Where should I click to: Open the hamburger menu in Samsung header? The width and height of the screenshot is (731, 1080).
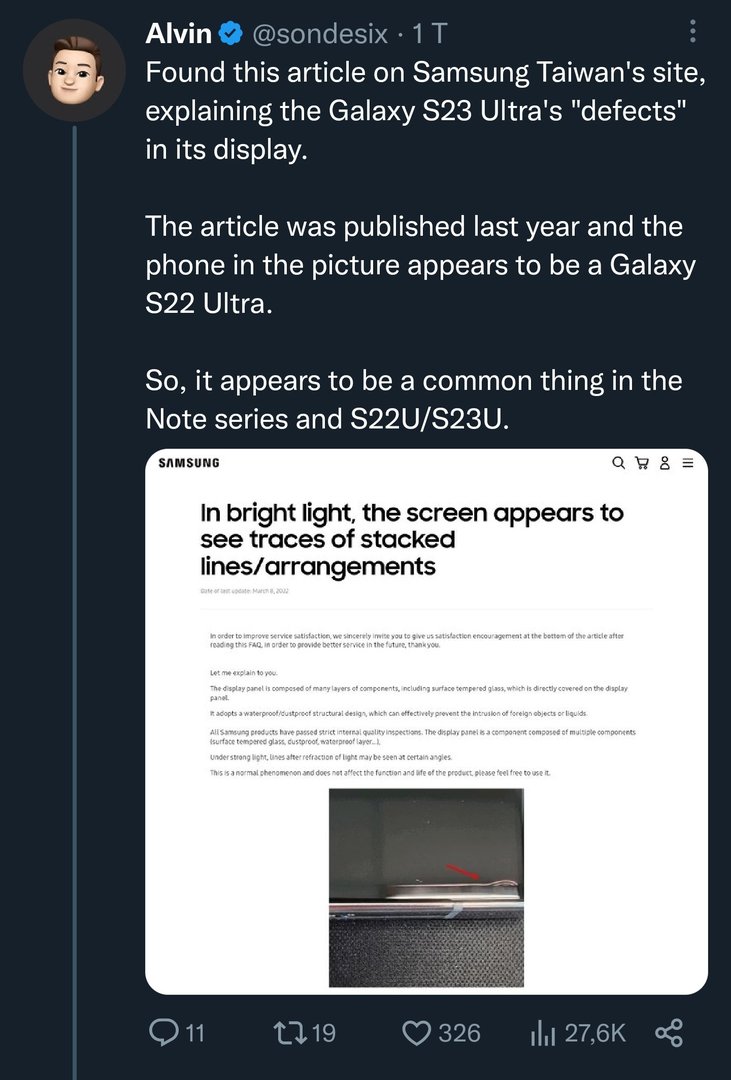point(687,463)
